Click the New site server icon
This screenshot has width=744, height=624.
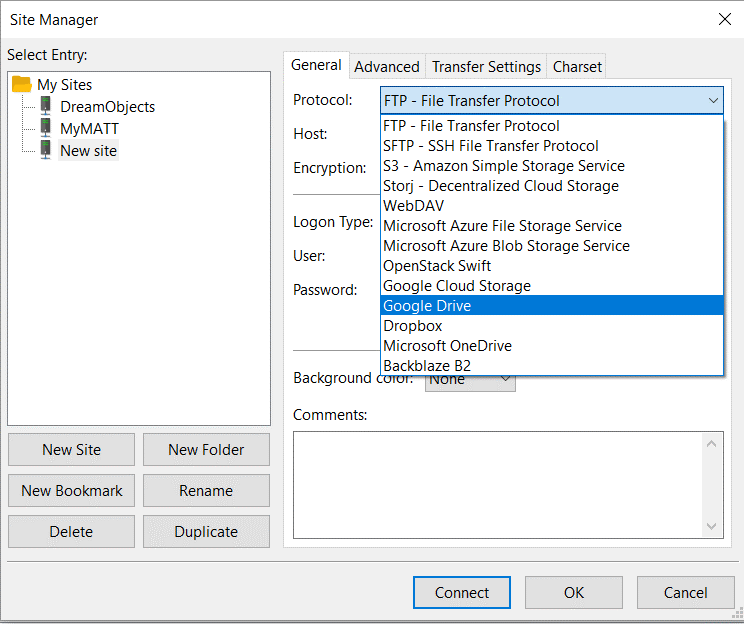point(45,150)
